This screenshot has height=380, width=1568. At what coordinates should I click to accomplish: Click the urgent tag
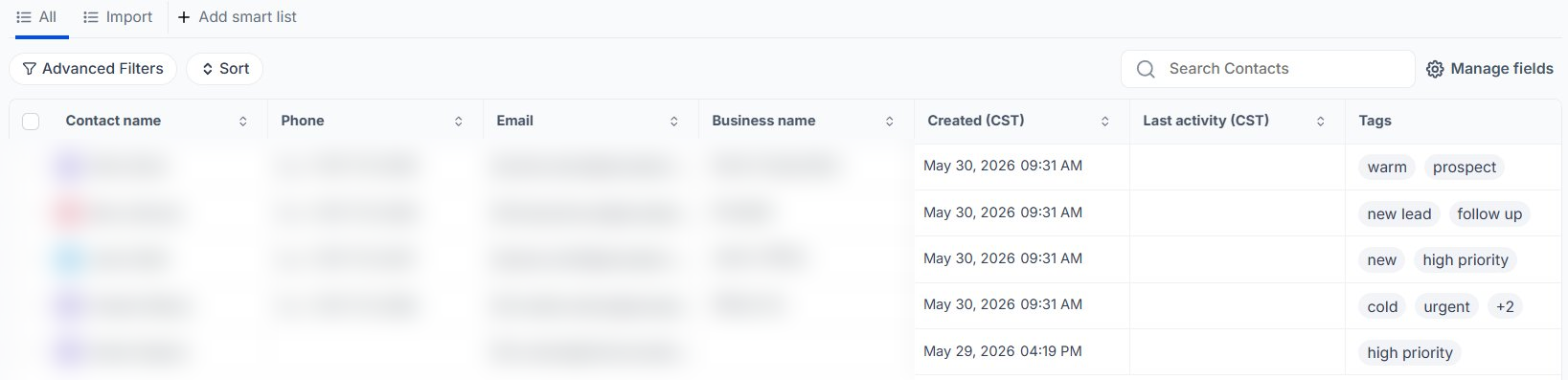(x=1446, y=307)
